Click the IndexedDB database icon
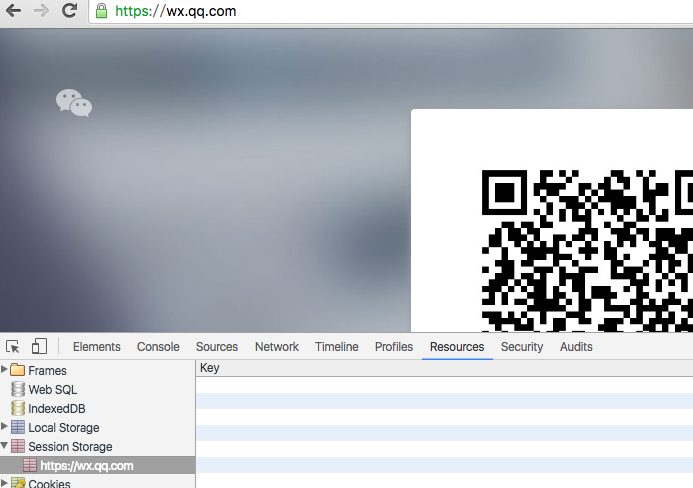Image resolution: width=693 pixels, height=488 pixels. click(x=18, y=408)
